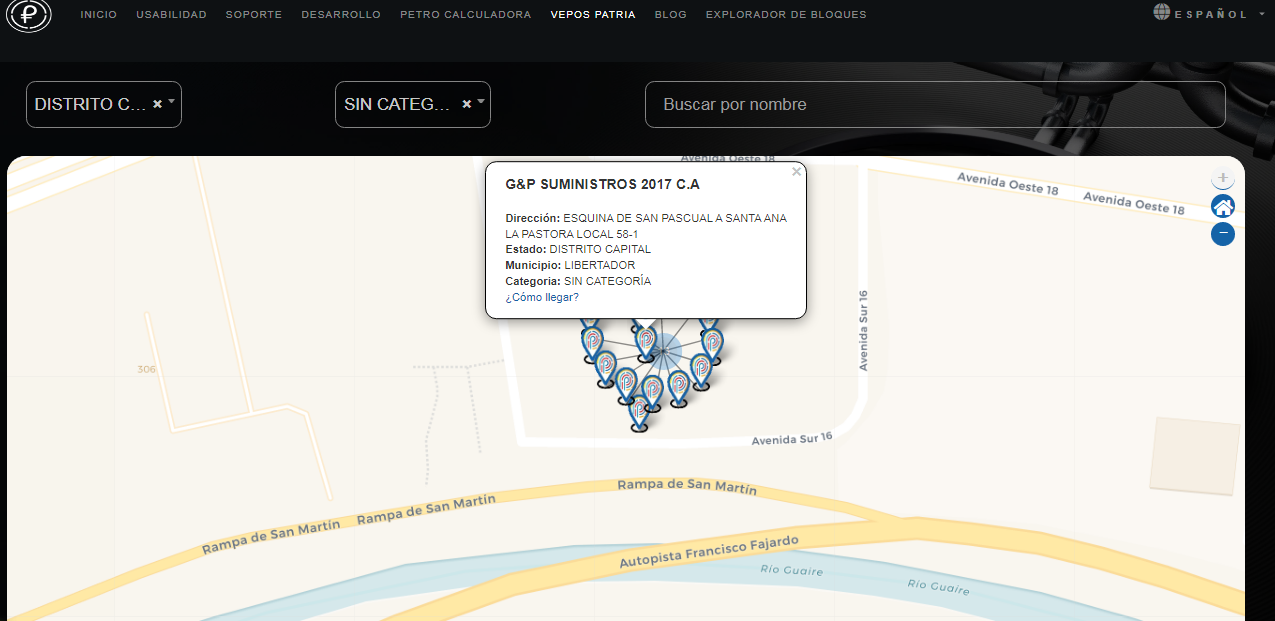This screenshot has height=621, width=1275.
Task: Click the bottommost marker in the spread cluster
Action: 639,413
